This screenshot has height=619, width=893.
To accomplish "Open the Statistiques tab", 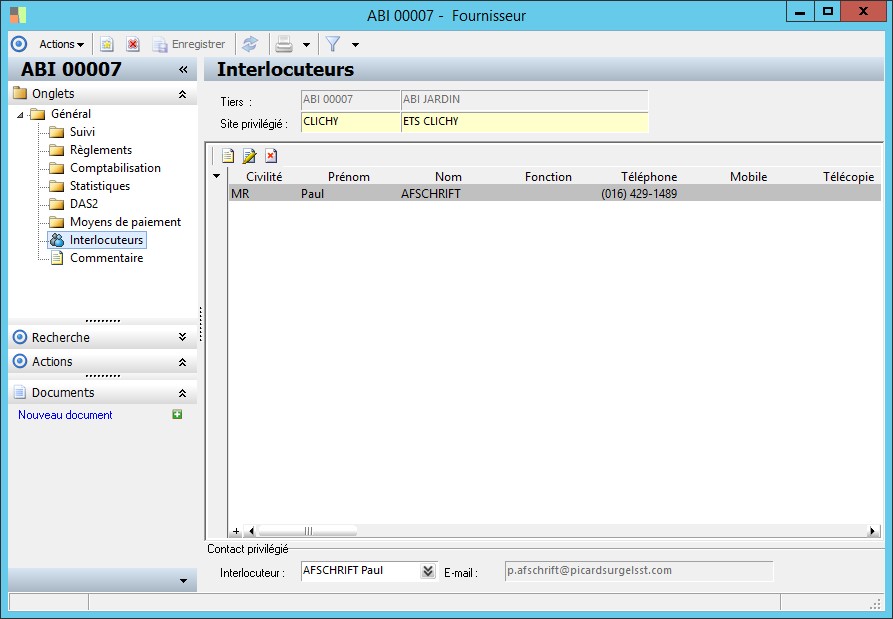I will [100, 186].
